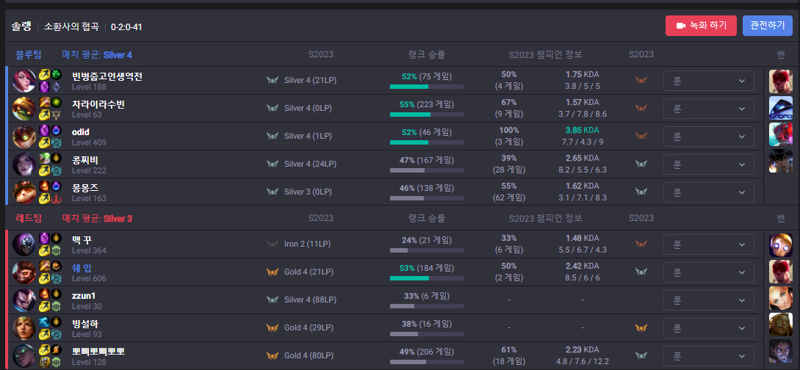Screen dimensions: 800x370
Task: Click the win rate bar for 차라이라수빈
Action: click(x=427, y=115)
